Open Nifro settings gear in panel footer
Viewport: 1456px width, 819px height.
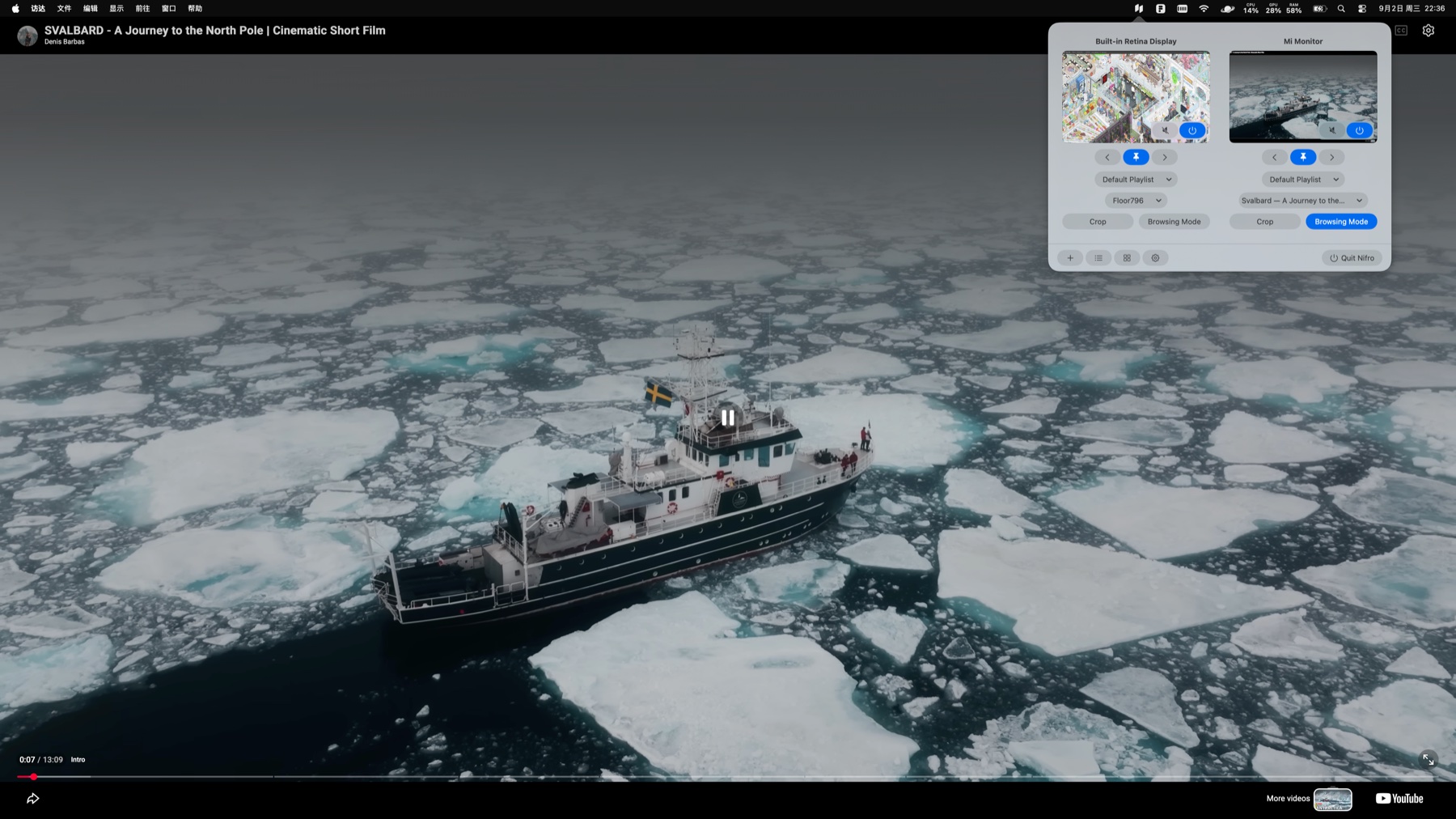1155,258
